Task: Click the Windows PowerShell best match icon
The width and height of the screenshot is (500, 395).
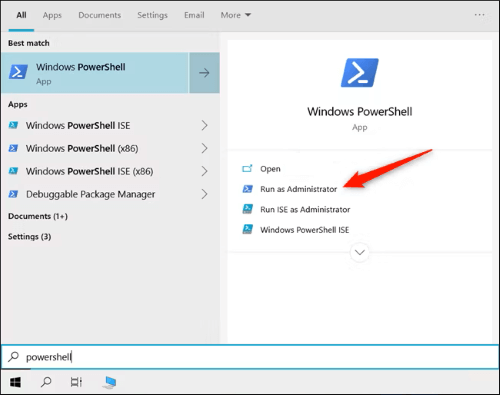Action: click(18, 72)
